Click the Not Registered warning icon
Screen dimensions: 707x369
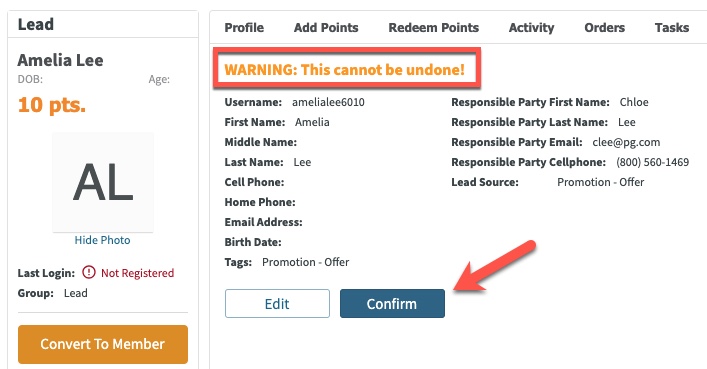point(89,272)
